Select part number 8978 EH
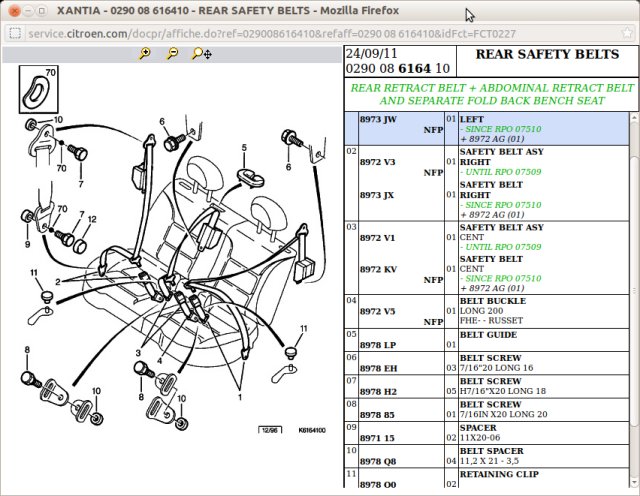Viewport: 640px width, 496px height. coord(378,368)
